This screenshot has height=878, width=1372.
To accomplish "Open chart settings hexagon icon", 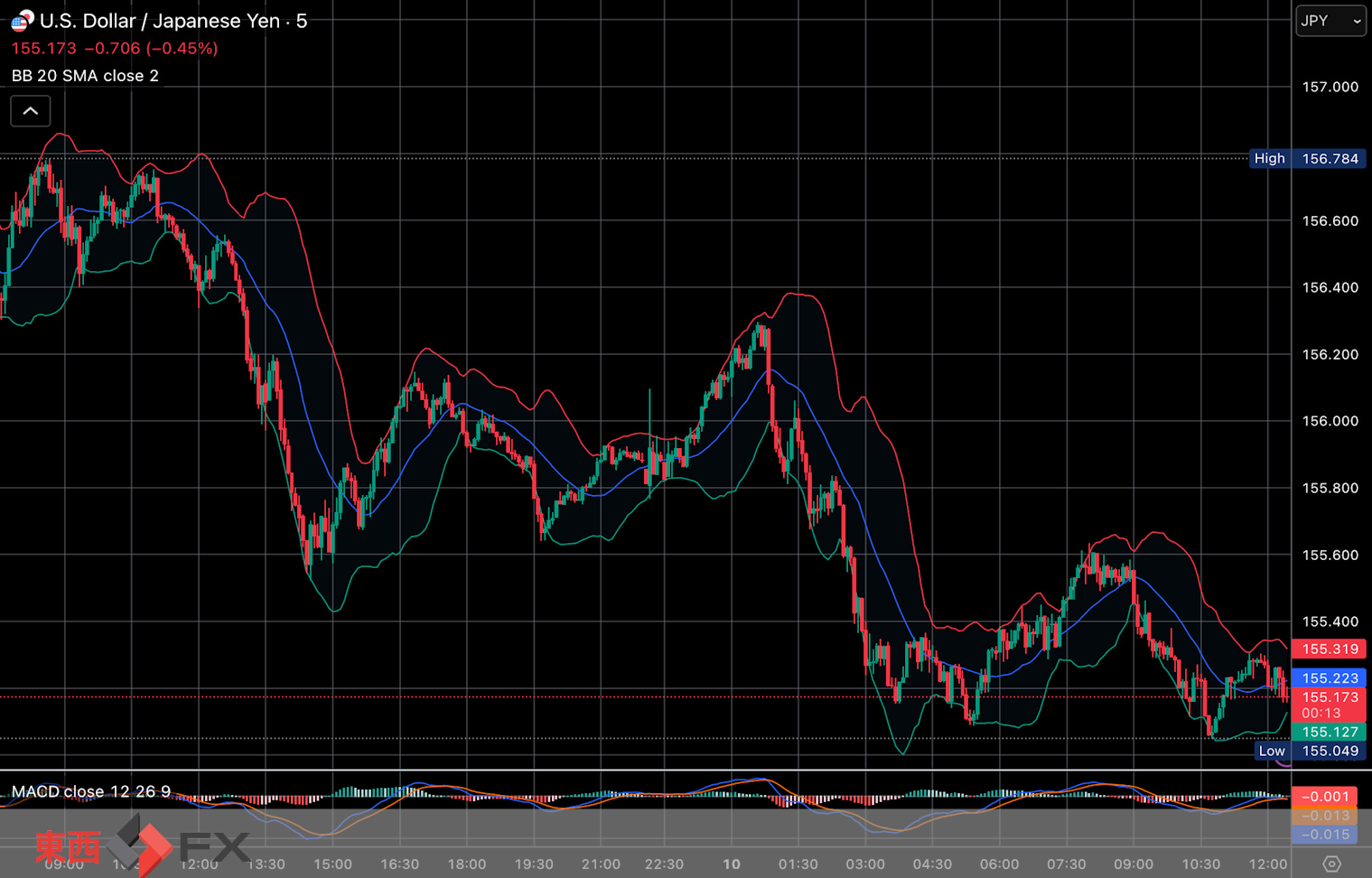I will [x=1331, y=864].
